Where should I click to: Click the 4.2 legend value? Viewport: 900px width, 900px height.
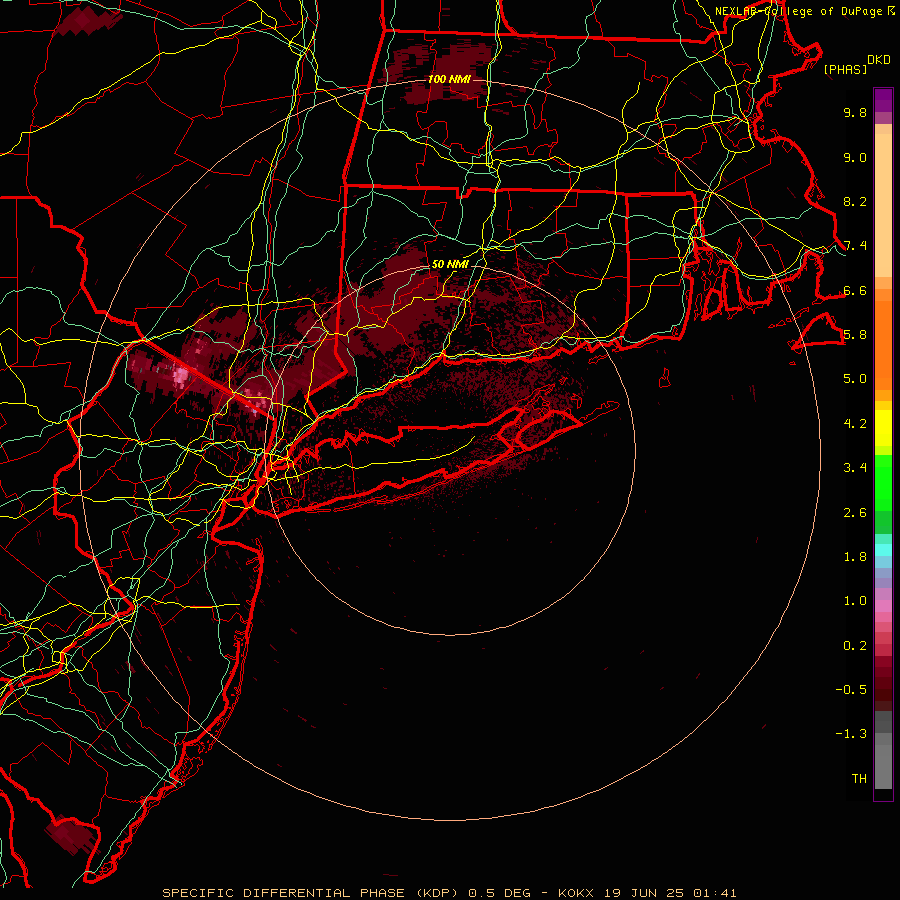[x=855, y=424]
